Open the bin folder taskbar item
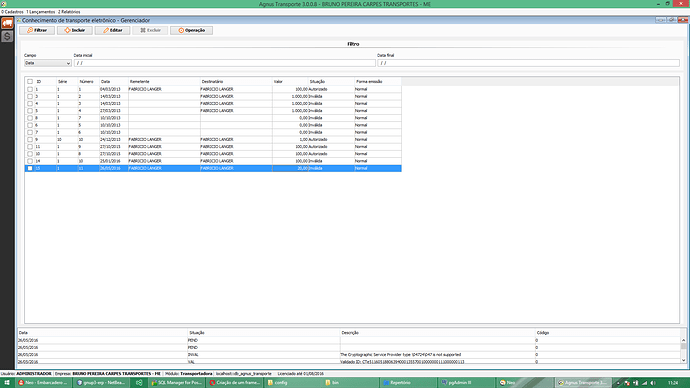This screenshot has height=388, width=690. pos(350,383)
